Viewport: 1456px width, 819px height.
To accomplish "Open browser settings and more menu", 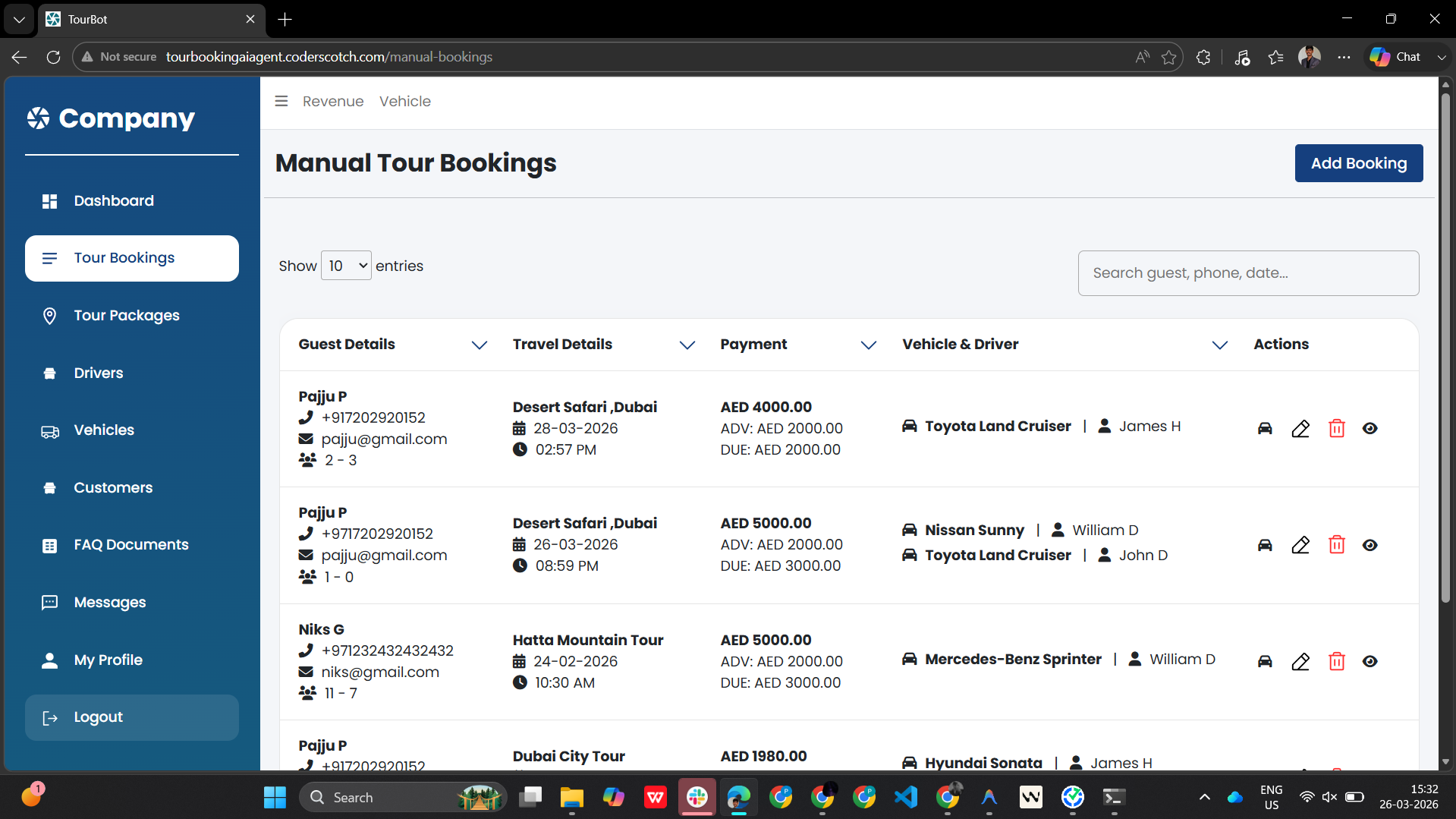I will (1344, 57).
